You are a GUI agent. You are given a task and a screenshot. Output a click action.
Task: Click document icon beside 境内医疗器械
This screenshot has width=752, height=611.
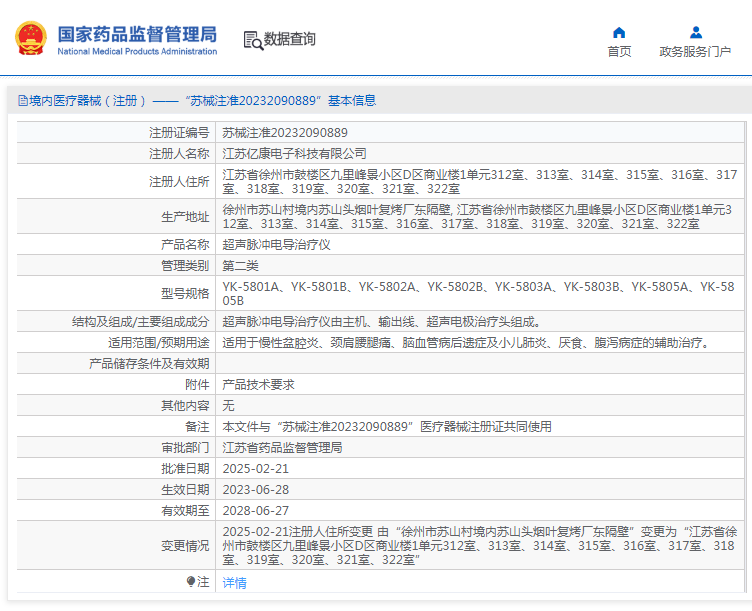coord(23,101)
